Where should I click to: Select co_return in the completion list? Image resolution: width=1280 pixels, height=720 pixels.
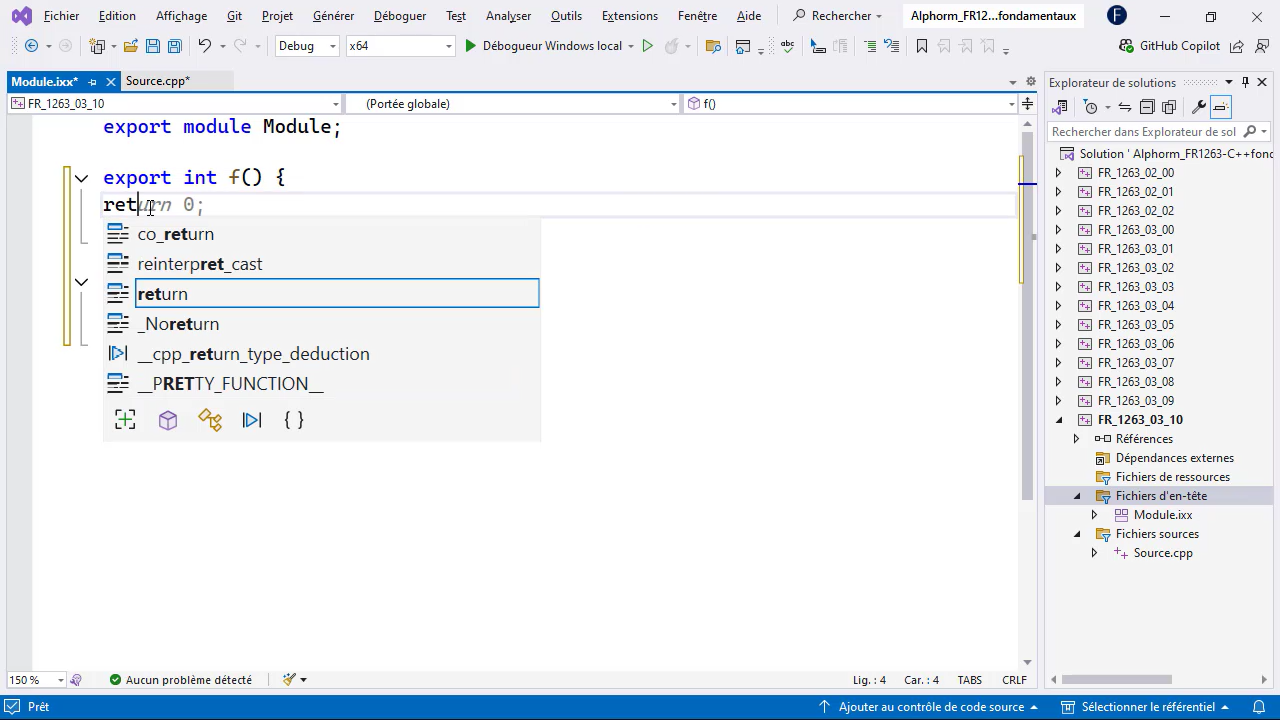coord(176,233)
